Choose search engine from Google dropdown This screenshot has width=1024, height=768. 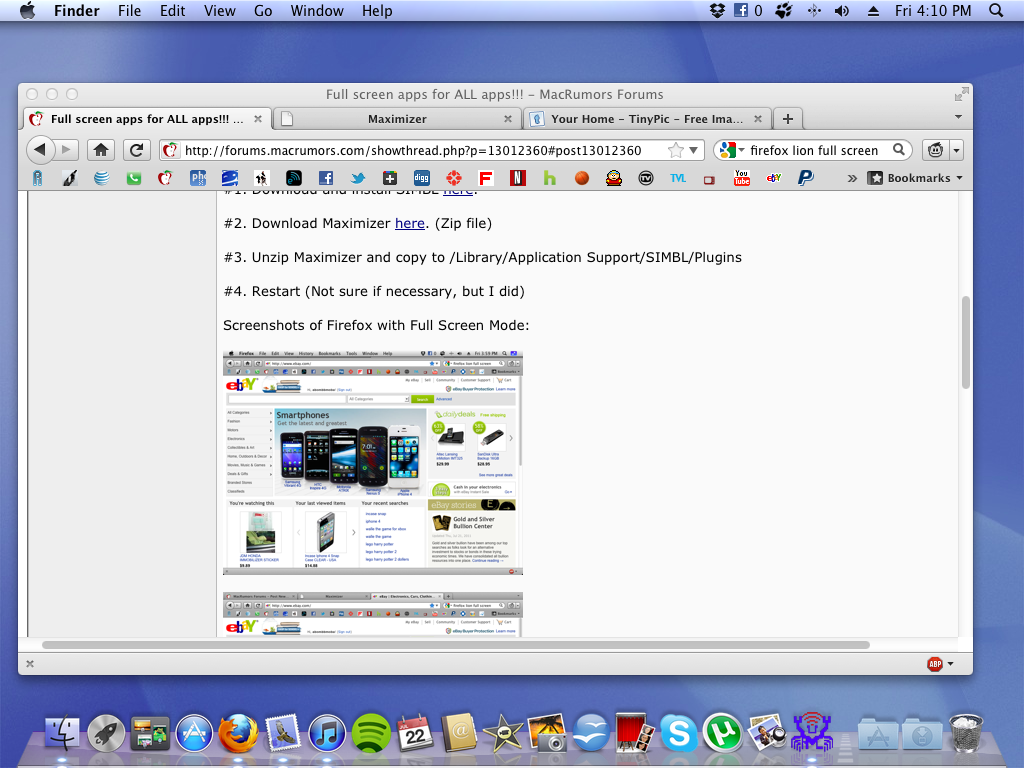731,150
